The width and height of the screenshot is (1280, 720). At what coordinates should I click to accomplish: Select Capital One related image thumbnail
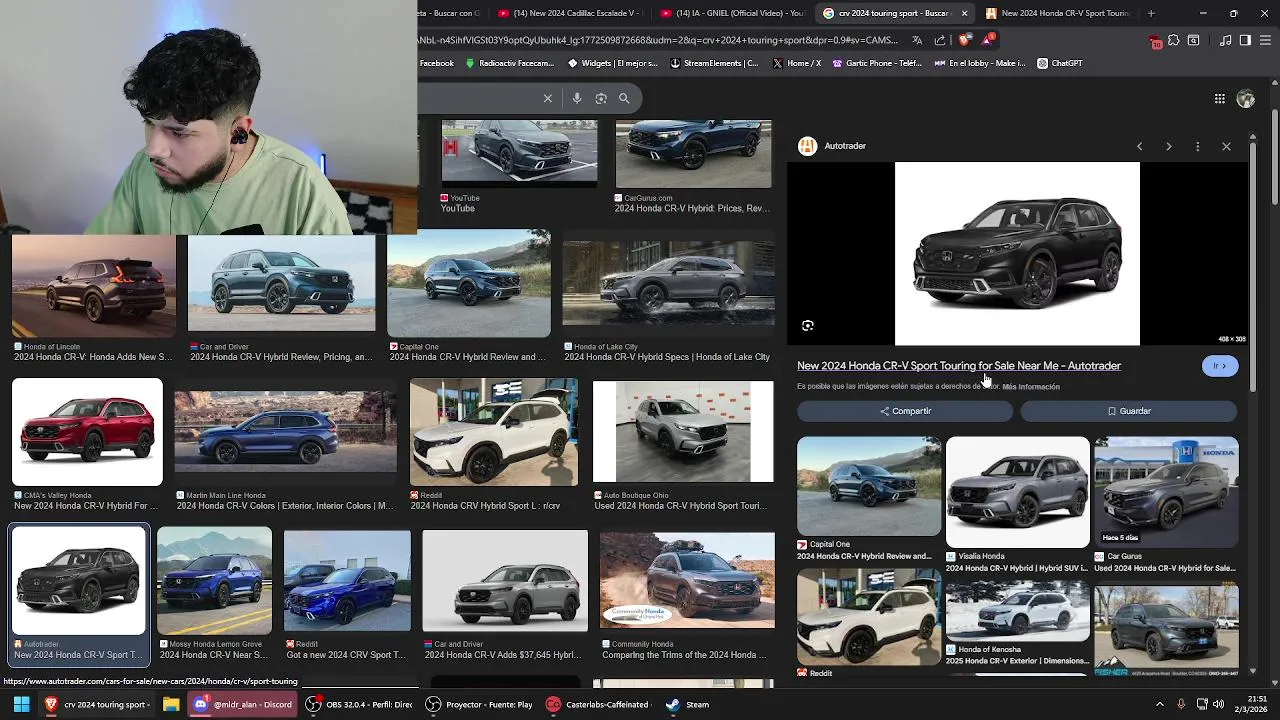click(869, 487)
